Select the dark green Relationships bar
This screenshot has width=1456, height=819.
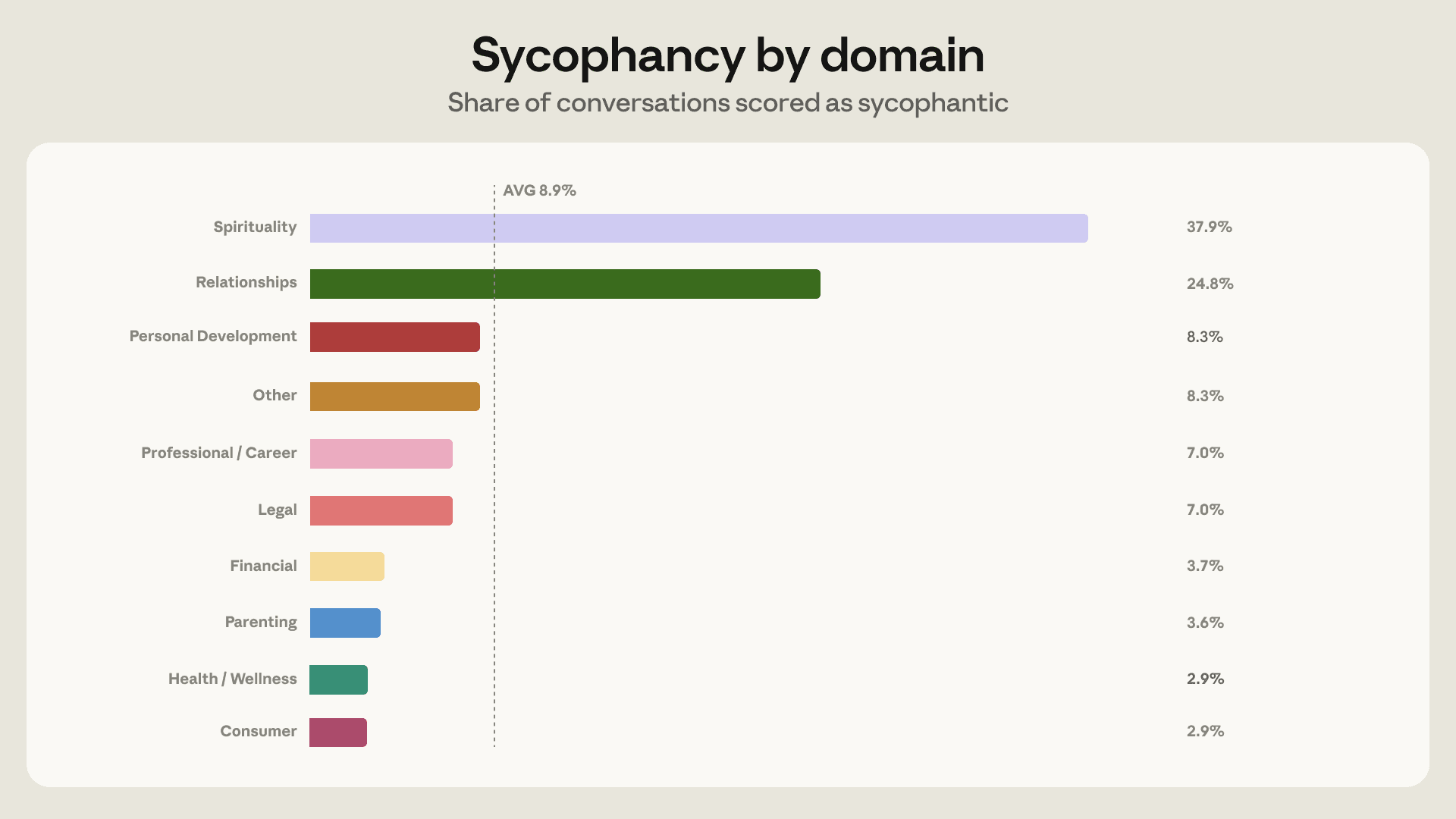(565, 284)
